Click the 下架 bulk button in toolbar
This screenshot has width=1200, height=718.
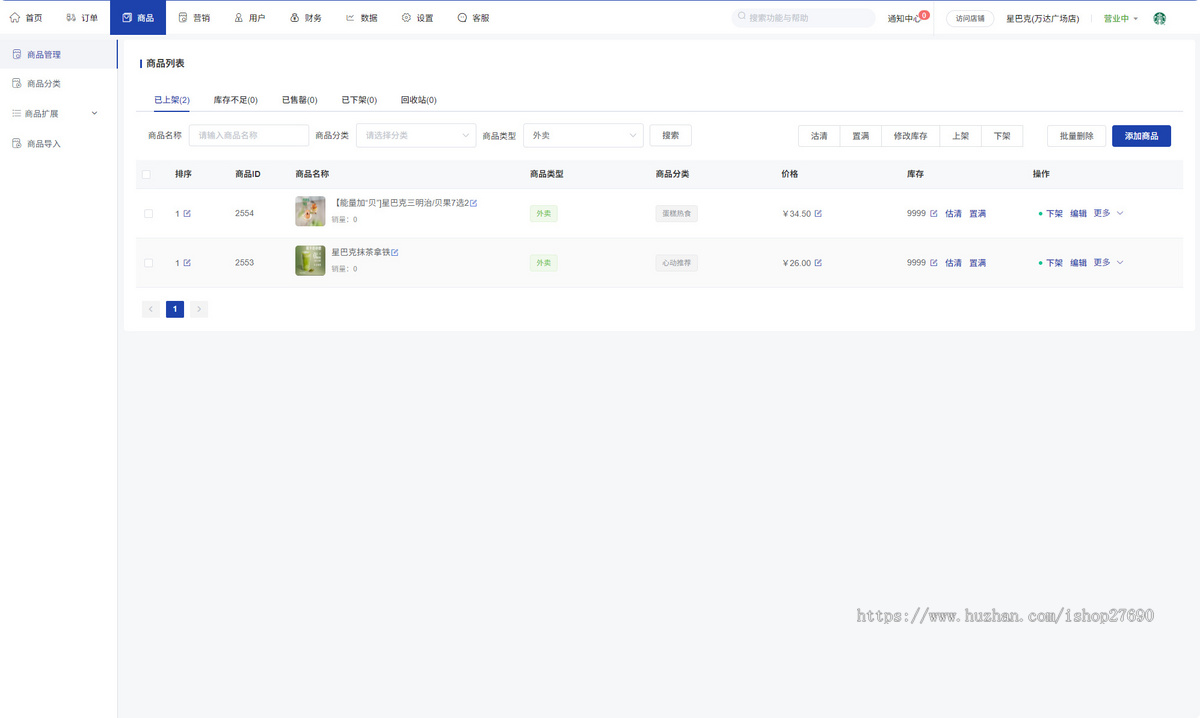click(x=1002, y=136)
